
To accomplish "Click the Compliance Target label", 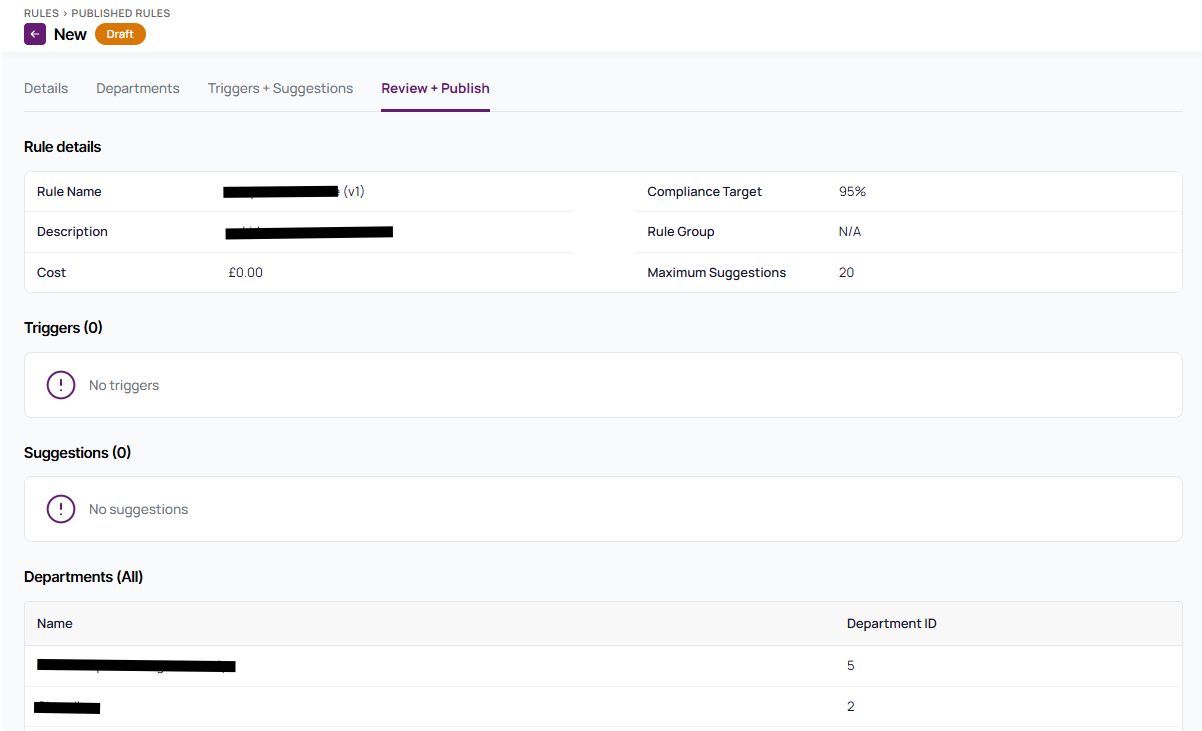I will tap(704, 191).
